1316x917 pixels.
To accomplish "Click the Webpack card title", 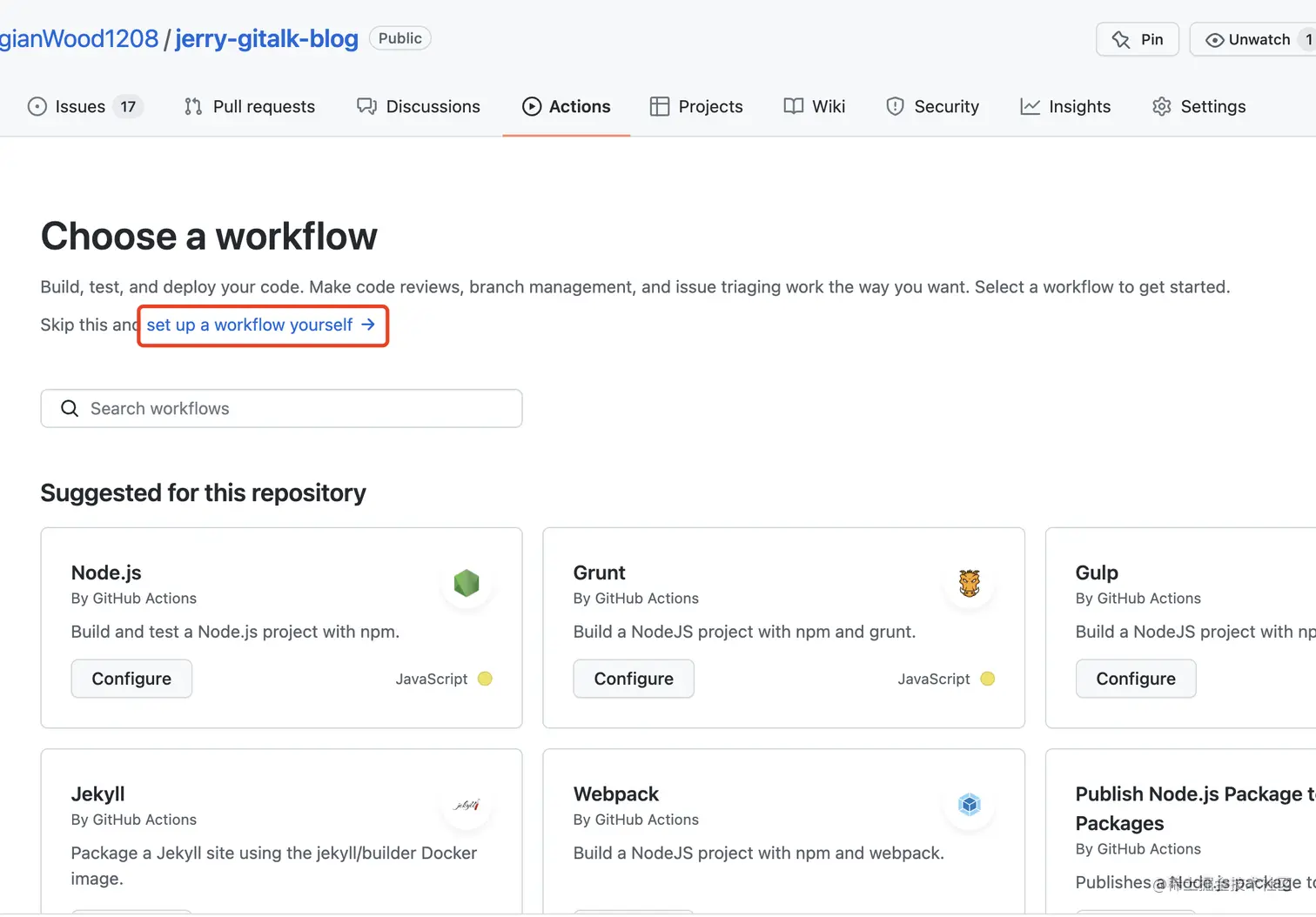I will click(x=616, y=793).
